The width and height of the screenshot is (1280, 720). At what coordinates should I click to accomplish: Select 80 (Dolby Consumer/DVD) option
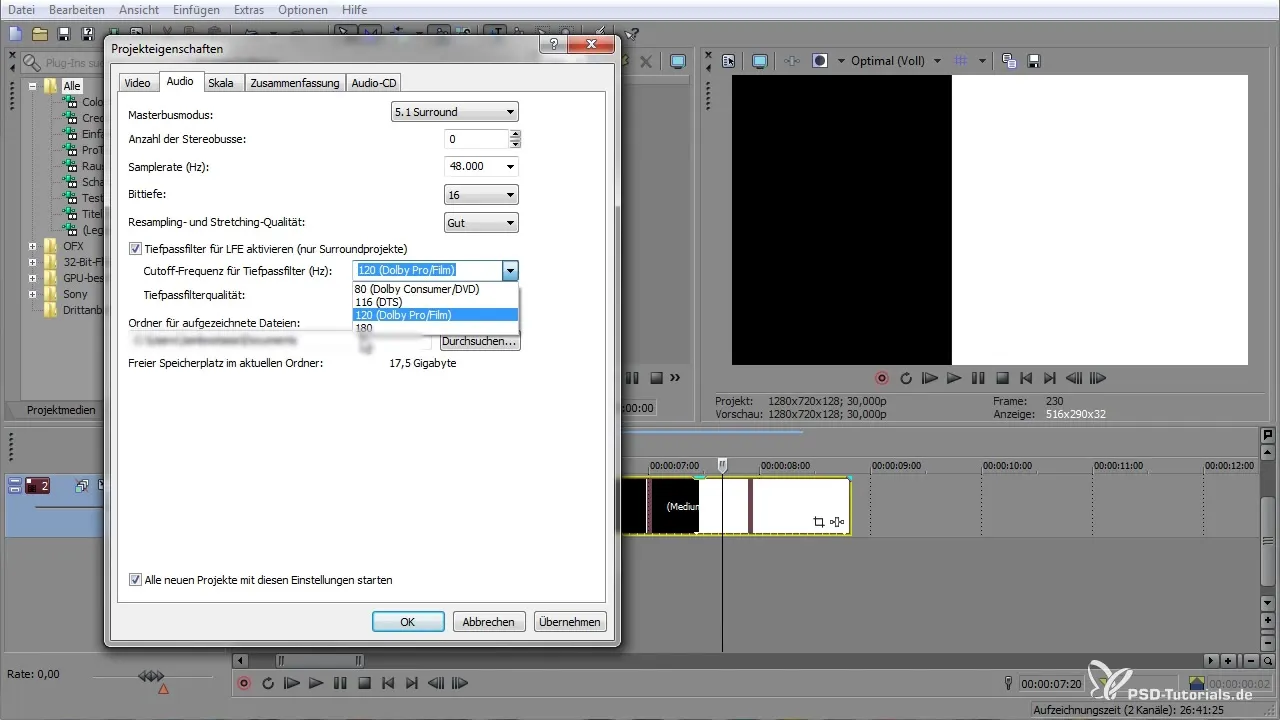tap(436, 289)
